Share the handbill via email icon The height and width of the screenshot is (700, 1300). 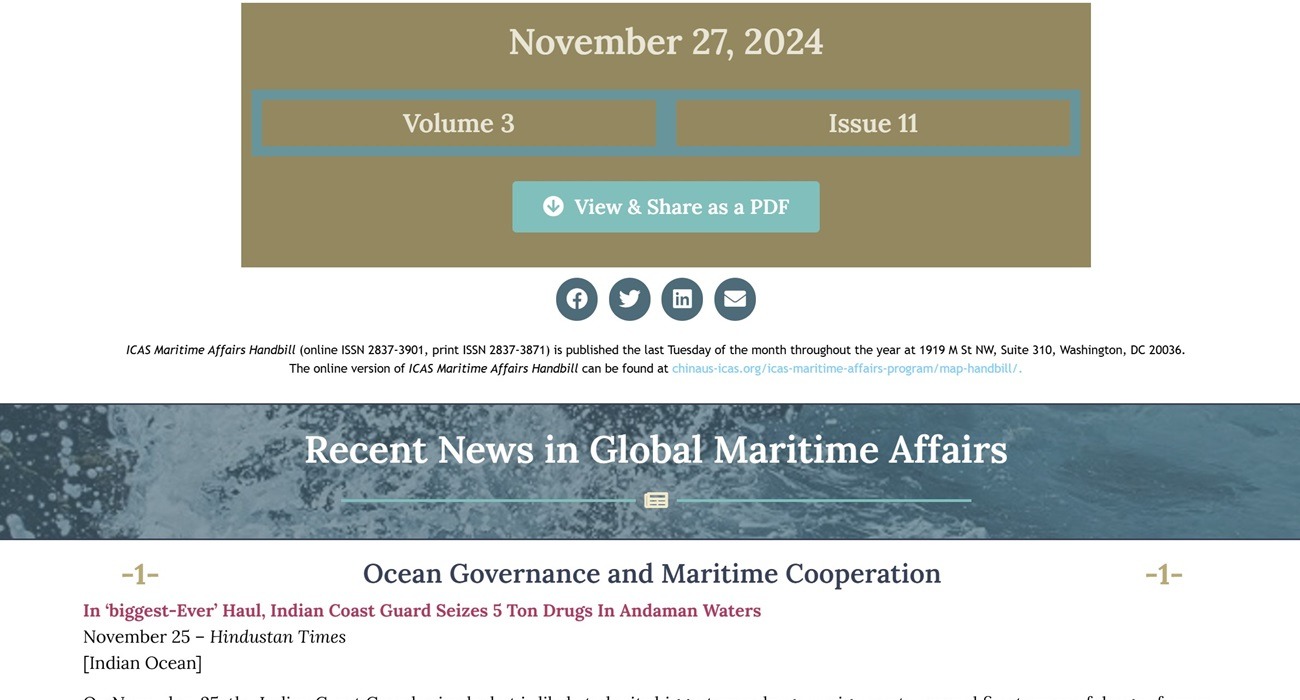click(x=735, y=299)
